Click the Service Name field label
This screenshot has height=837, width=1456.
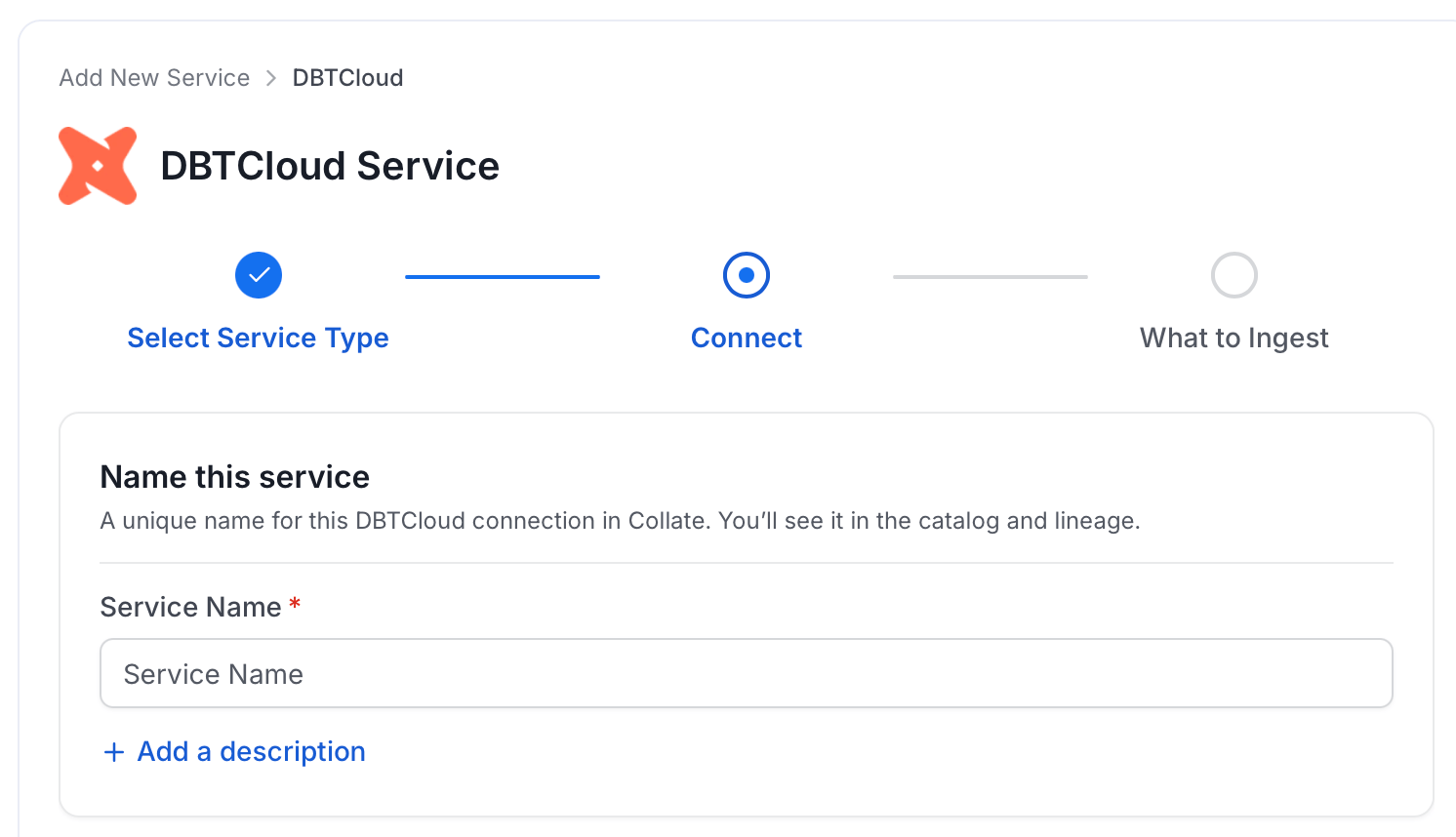point(191,607)
